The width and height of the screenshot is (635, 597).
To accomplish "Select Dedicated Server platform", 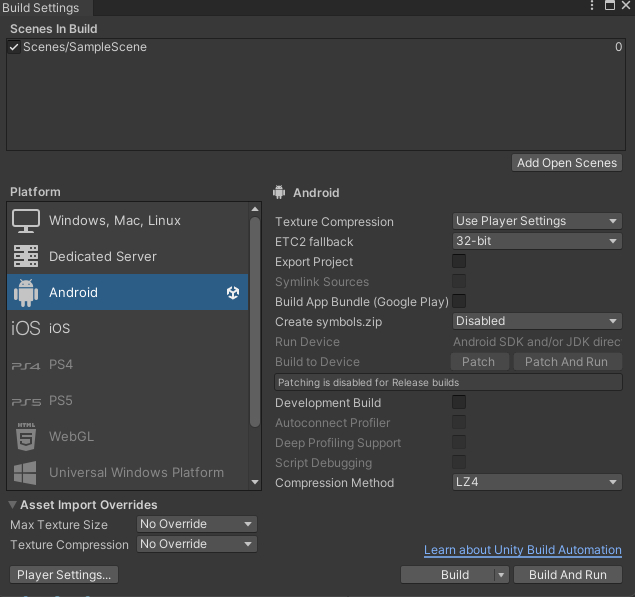I will pyautogui.click(x=128, y=256).
